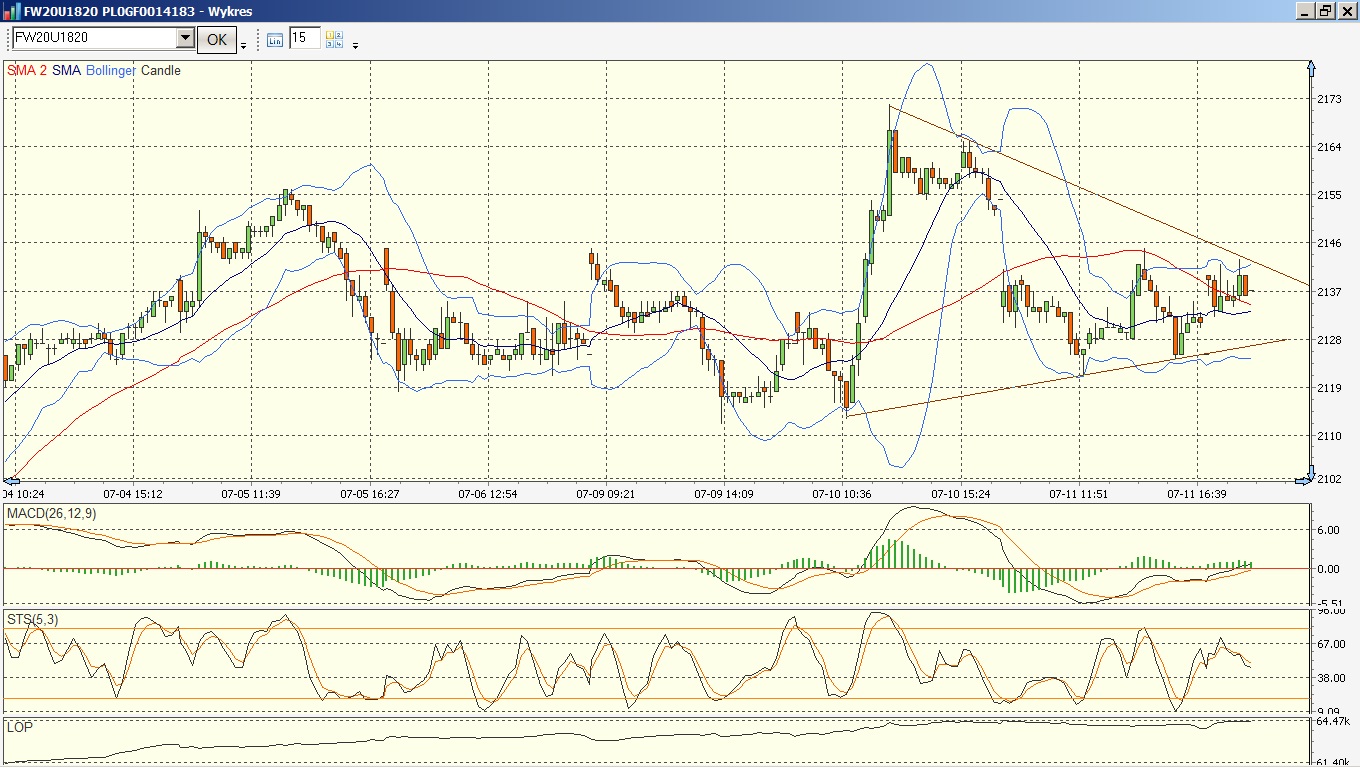Viewport: 1360px width, 768px height.
Task: Expand toolbar options arrow next to OK
Action: 244,45
